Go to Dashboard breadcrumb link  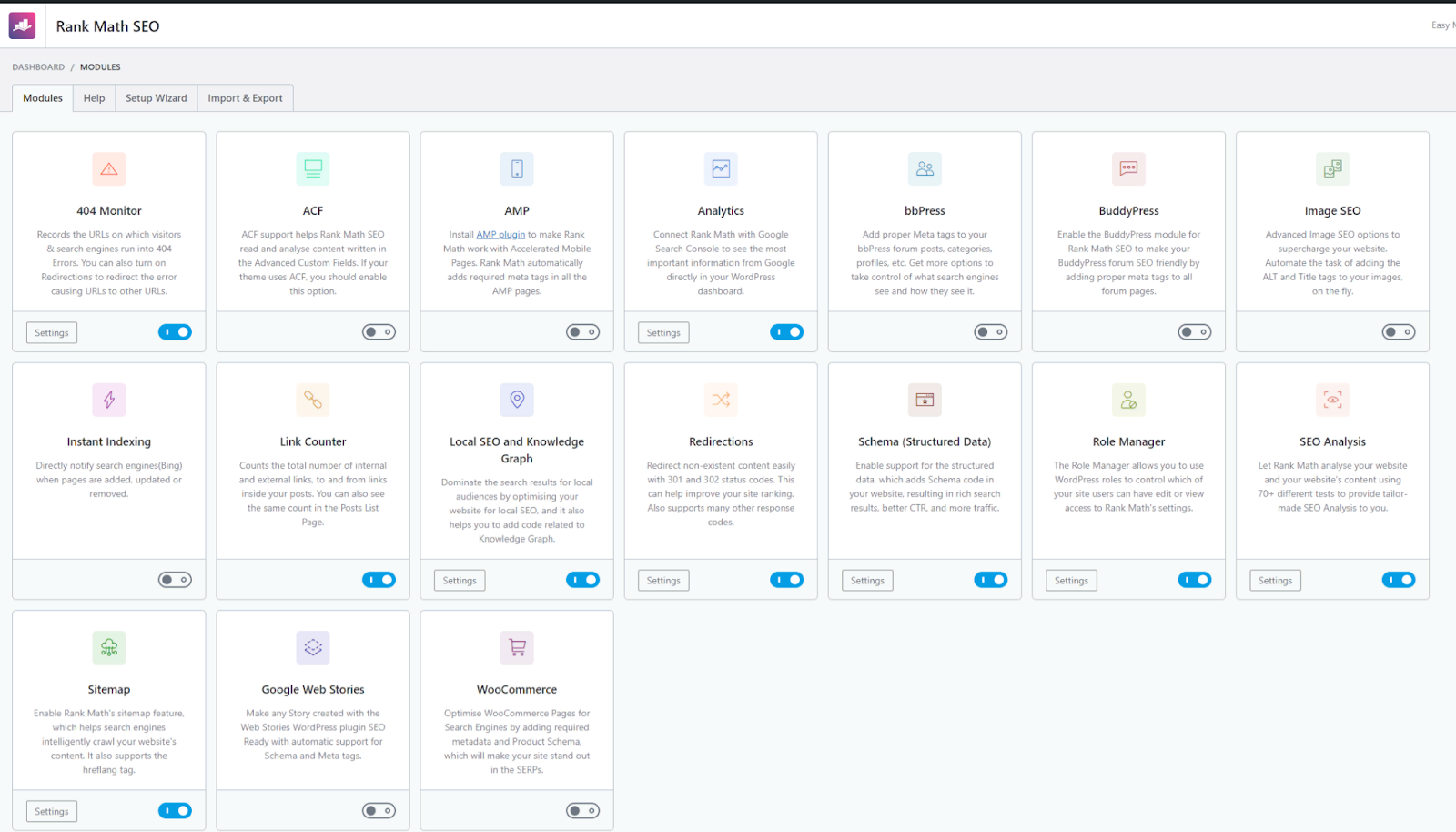click(38, 67)
